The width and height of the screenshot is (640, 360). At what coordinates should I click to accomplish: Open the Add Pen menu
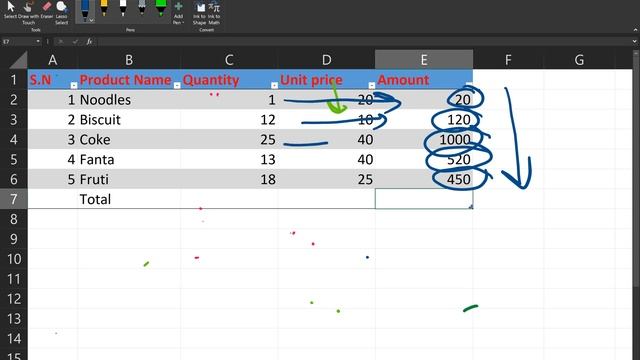coord(178,12)
